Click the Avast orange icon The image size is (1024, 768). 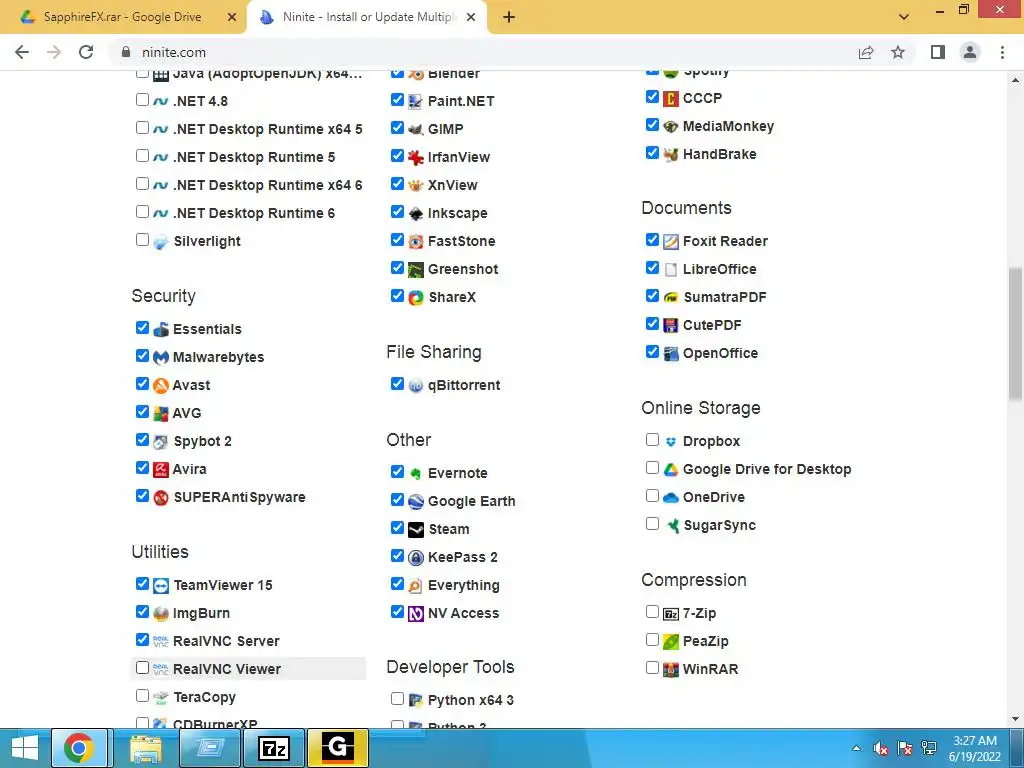[x=161, y=385]
